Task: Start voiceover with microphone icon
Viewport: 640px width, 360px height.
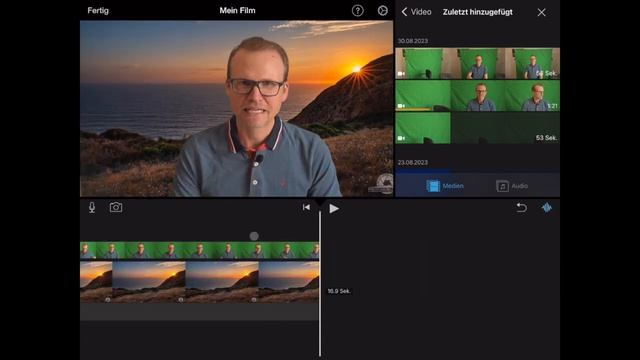Action: pos(92,207)
